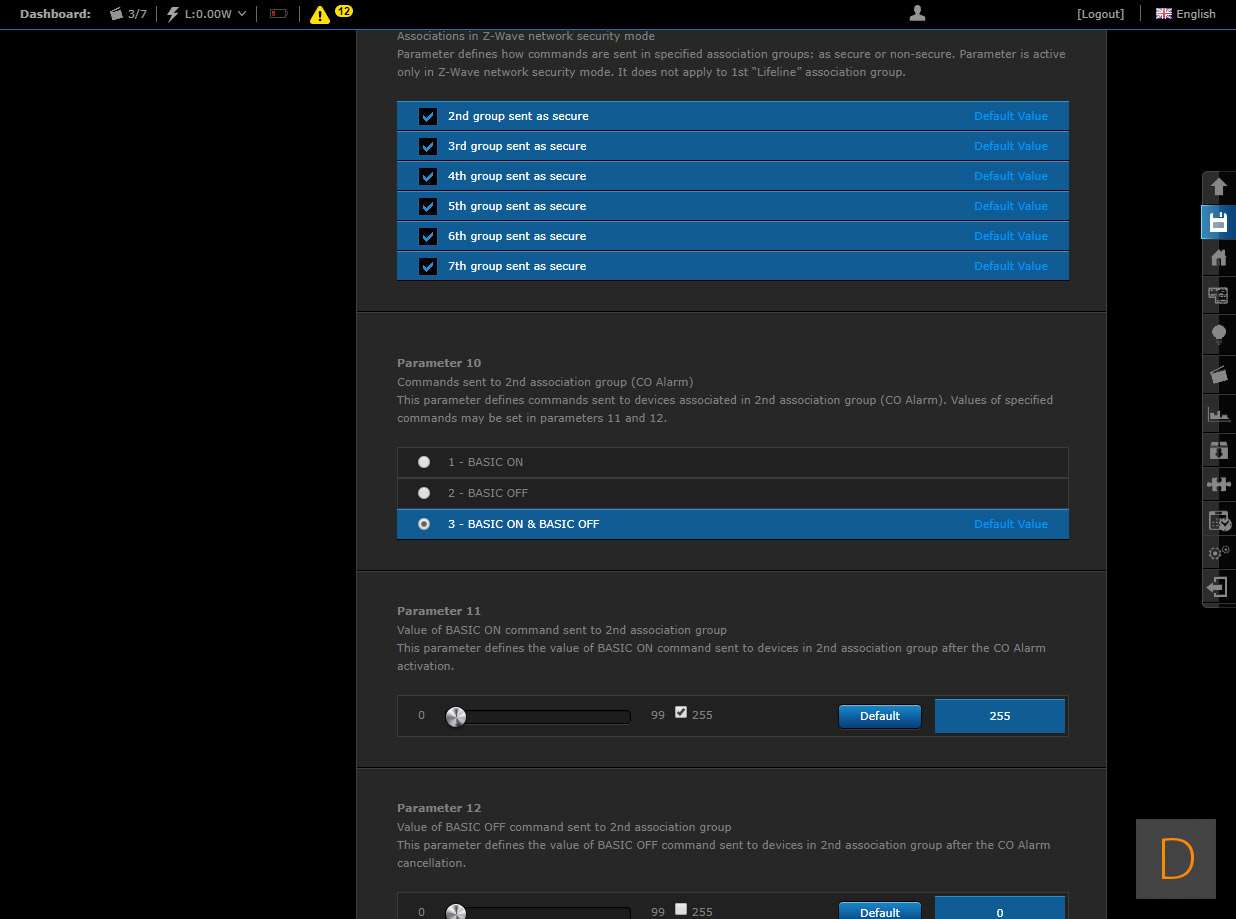Image resolution: width=1236 pixels, height=919 pixels.
Task: Click the user profile icon in top bar
Action: click(917, 13)
